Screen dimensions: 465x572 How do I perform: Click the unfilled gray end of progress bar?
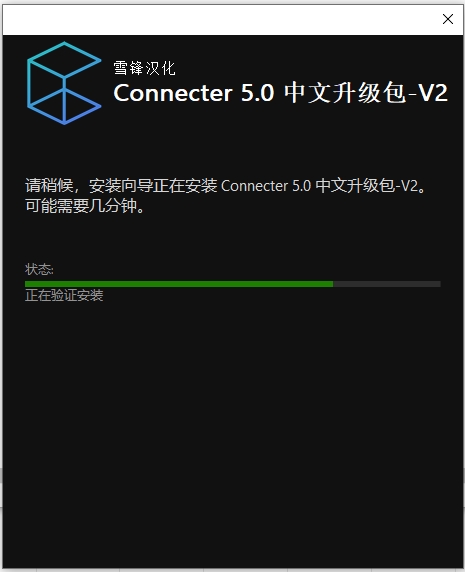[x=387, y=284]
